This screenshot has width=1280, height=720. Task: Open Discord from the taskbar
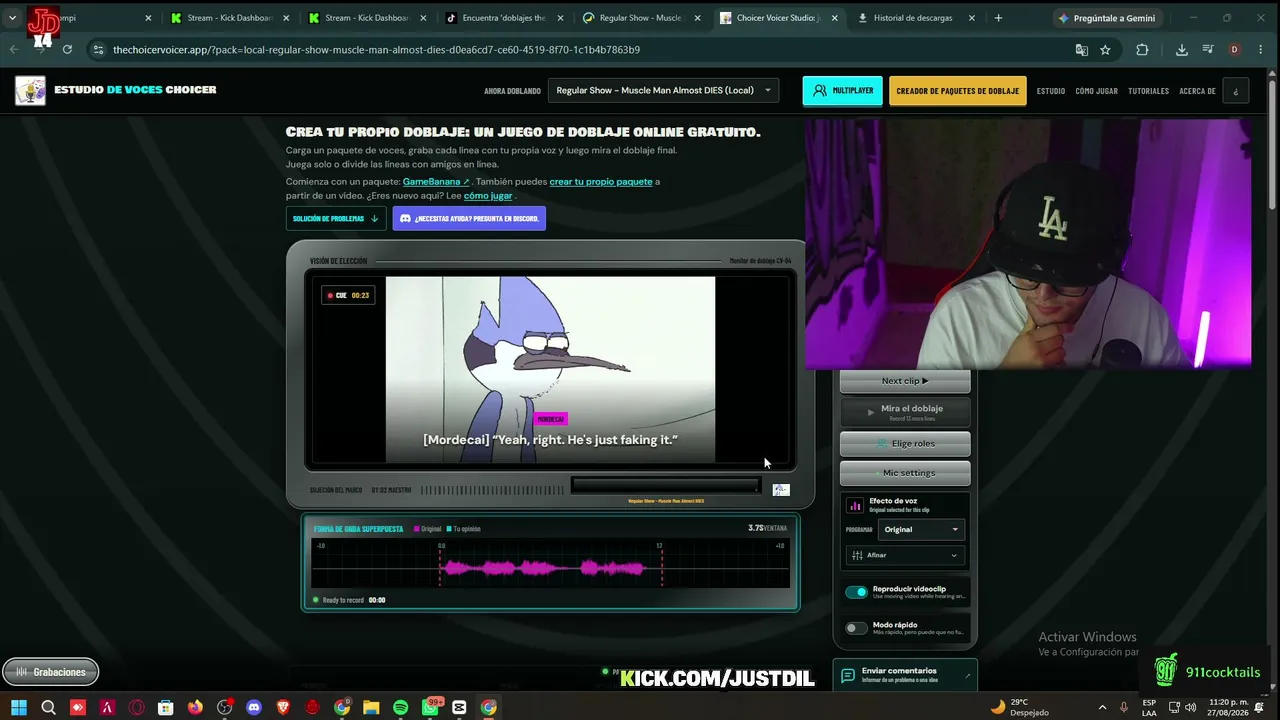point(254,708)
